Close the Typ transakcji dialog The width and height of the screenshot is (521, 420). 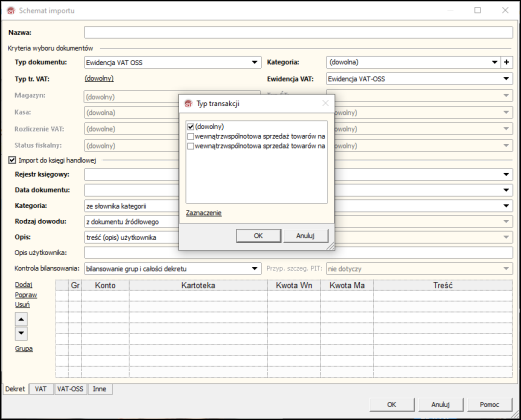coord(325,104)
